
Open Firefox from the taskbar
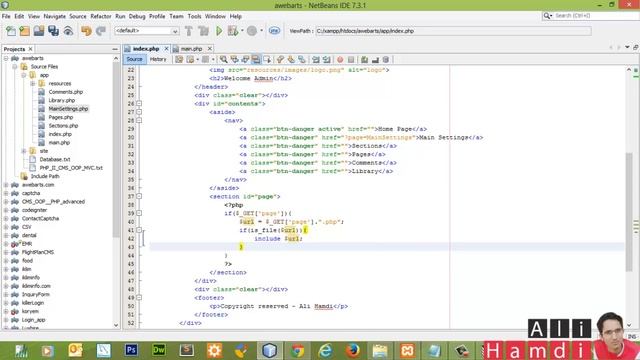tap(353, 350)
